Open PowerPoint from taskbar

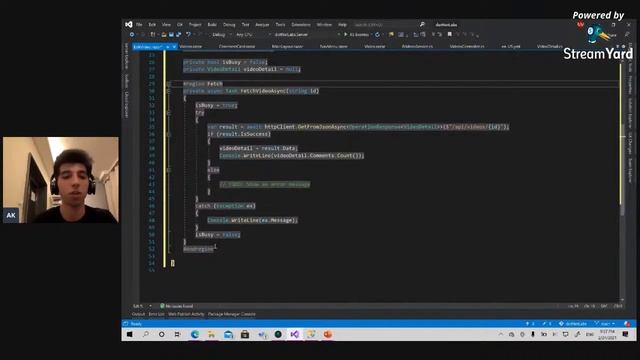tap(328, 334)
